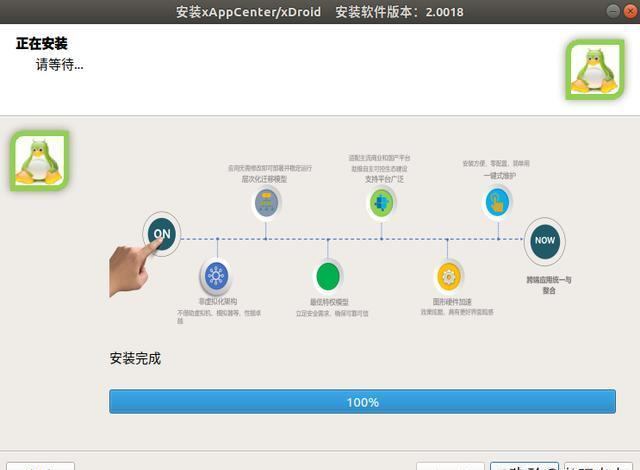Click the dark NOW circle
The height and width of the screenshot is (470, 640).
click(544, 241)
